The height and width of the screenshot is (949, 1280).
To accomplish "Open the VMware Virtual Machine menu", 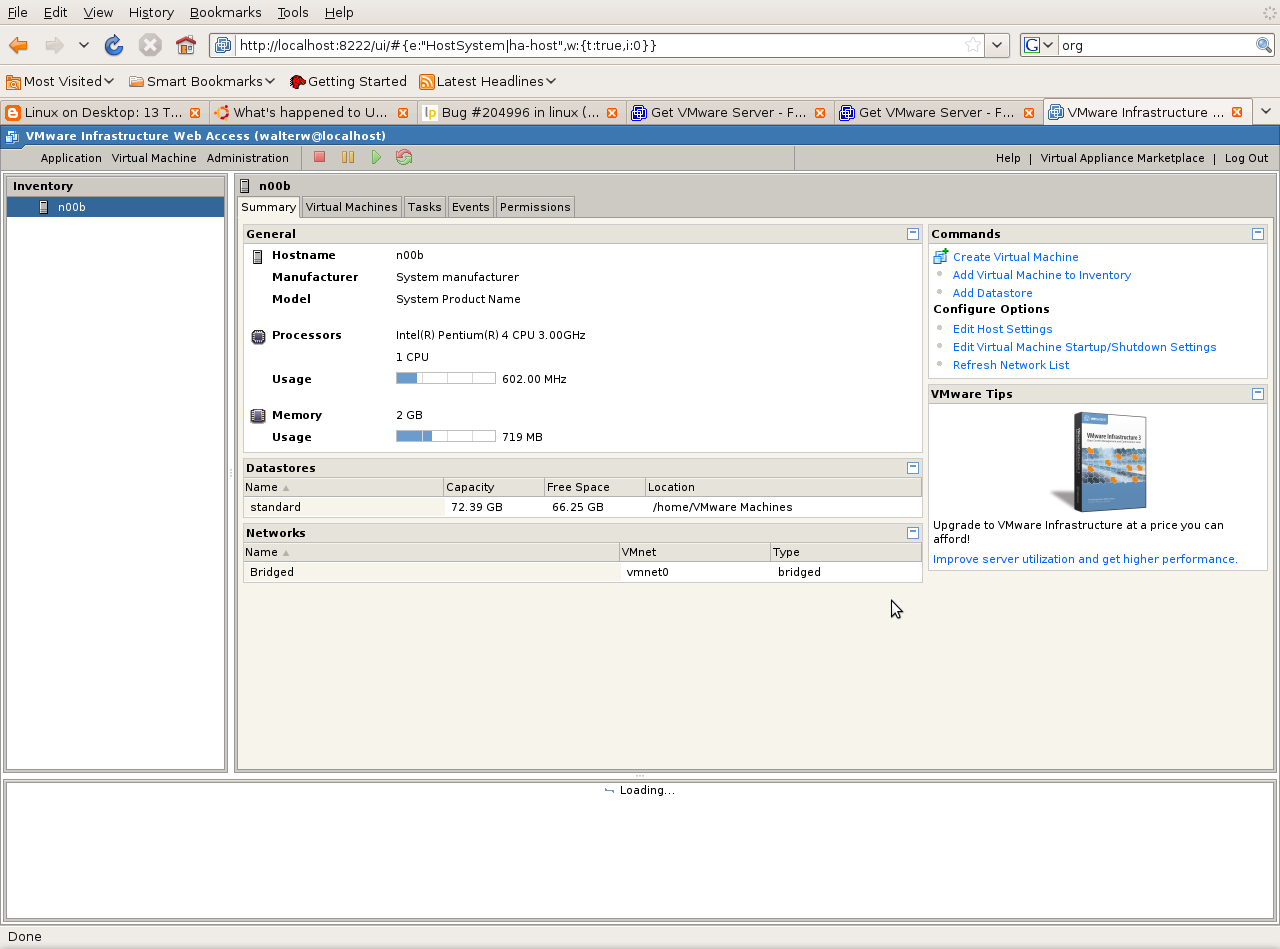I will (154, 158).
